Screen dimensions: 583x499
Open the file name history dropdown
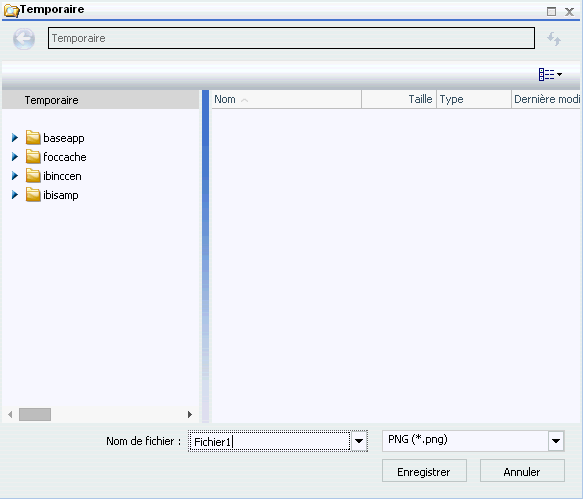(x=359, y=441)
